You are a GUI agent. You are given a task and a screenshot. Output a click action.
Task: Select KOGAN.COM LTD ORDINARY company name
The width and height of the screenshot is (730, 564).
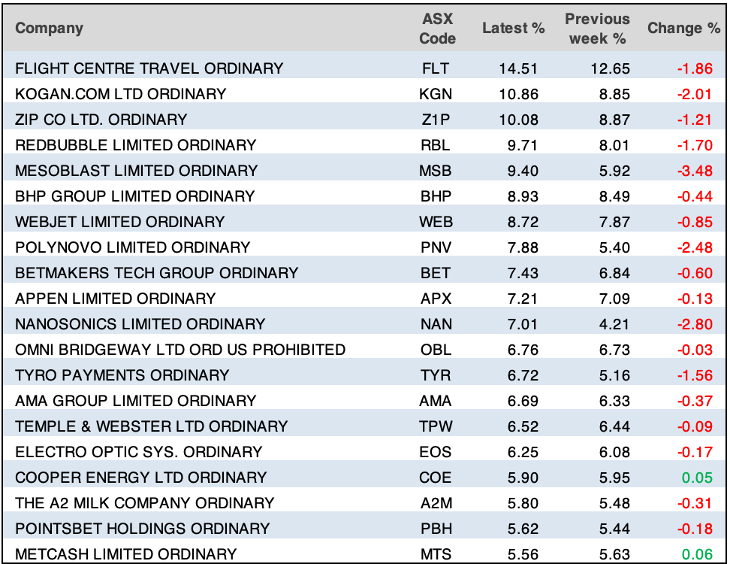pos(121,94)
